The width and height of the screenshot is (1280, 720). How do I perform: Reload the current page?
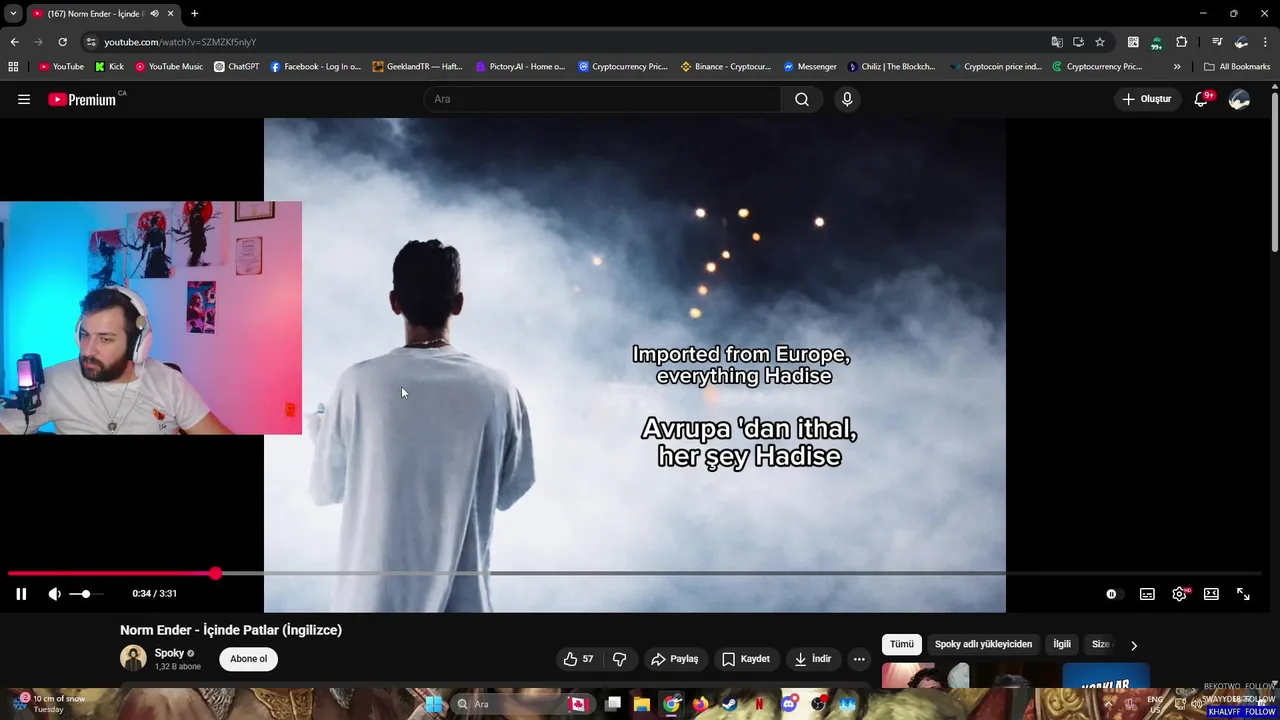click(x=62, y=42)
